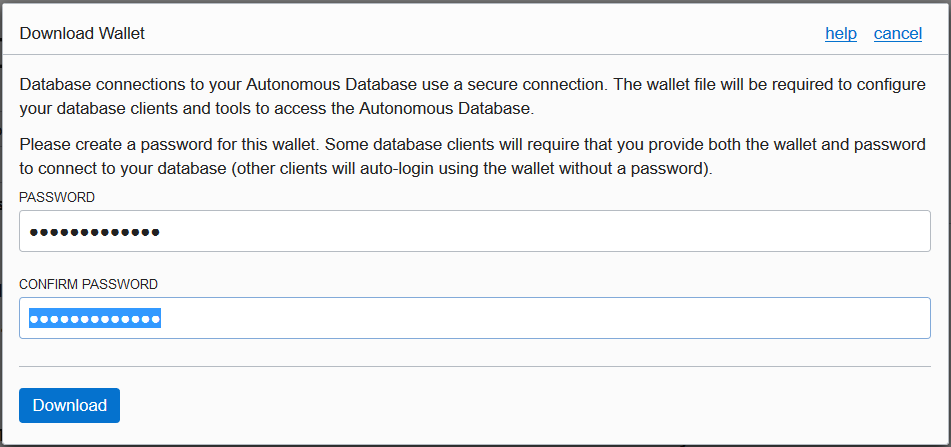Click the divider line below the dialog title
951x447 pixels.
tap(475, 54)
